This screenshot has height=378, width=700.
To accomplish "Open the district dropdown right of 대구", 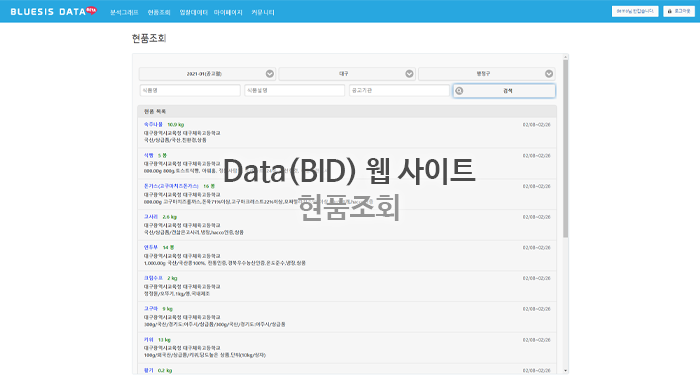I will tap(487, 74).
